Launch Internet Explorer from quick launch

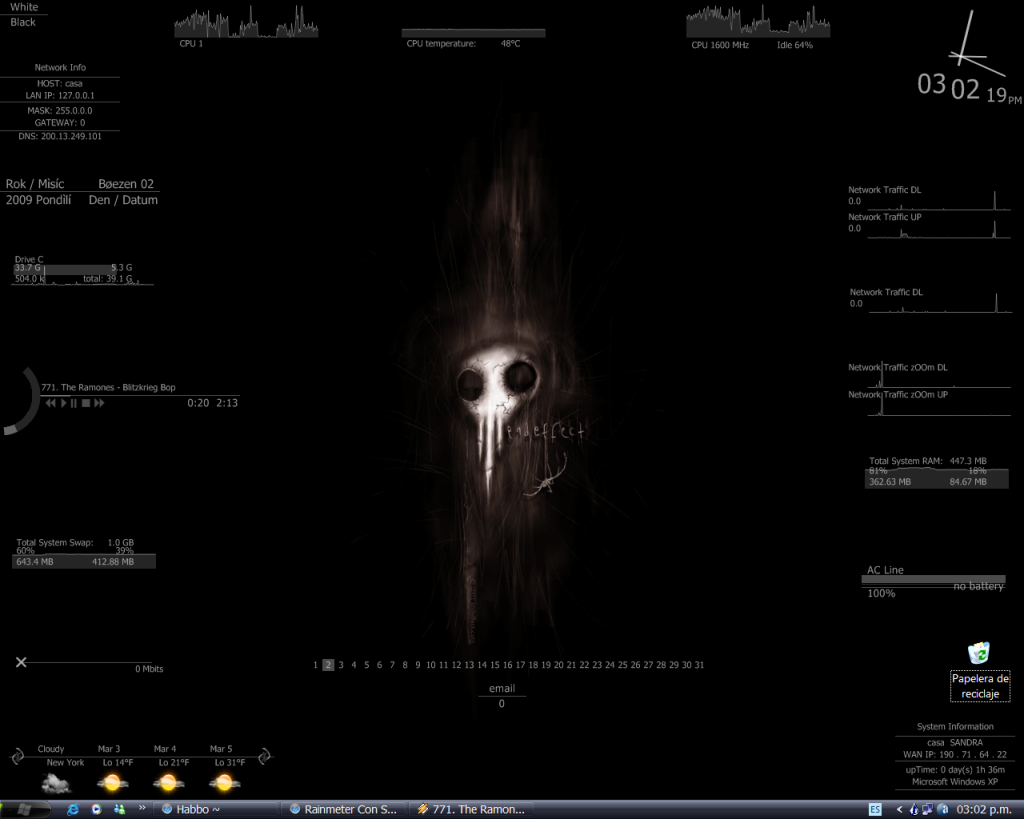click(73, 809)
